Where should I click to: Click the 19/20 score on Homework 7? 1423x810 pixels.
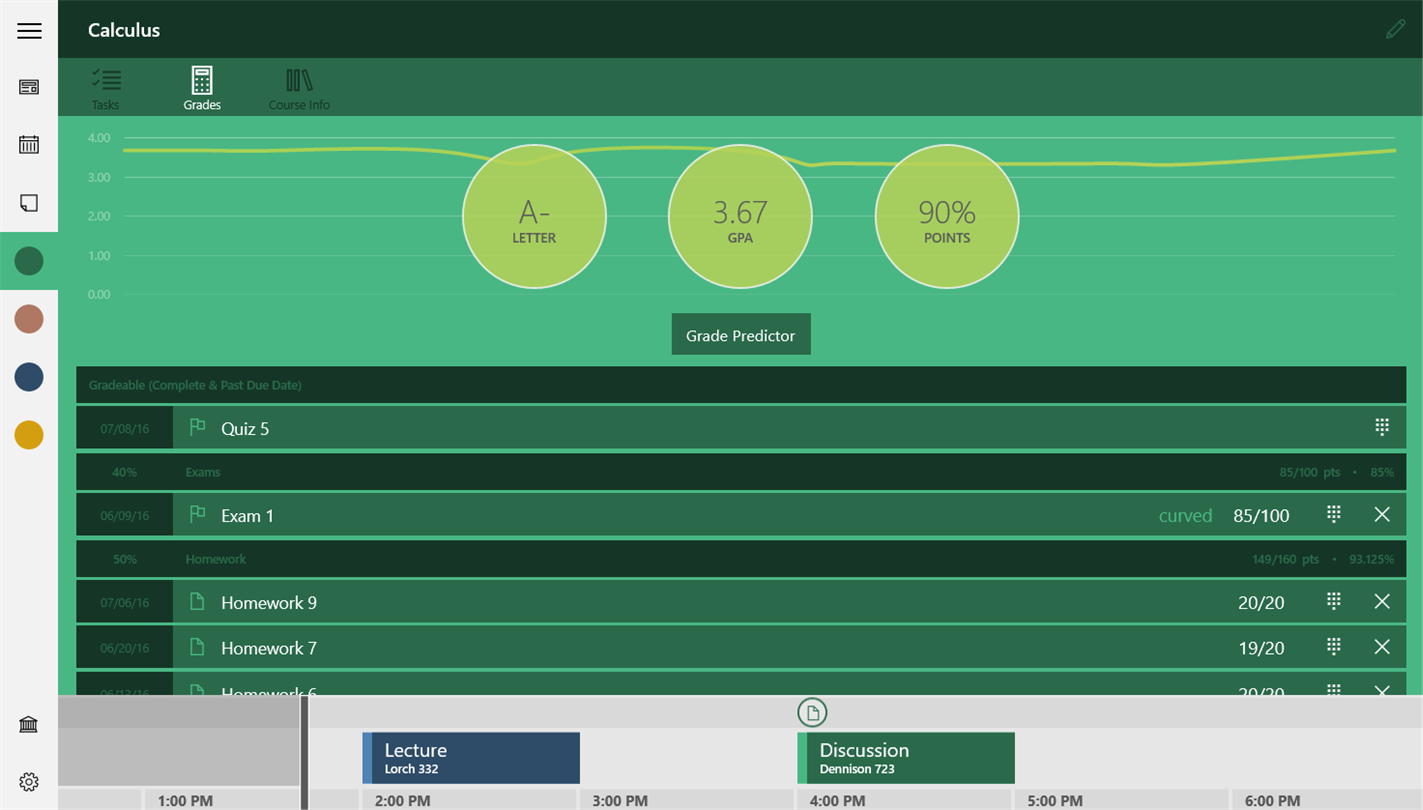pyautogui.click(x=1261, y=649)
